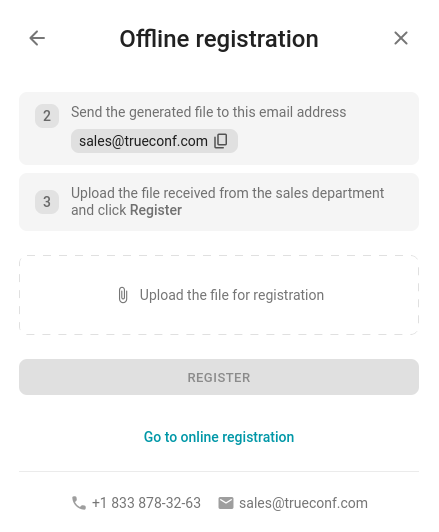Viewport: 439px width, 532px height.
Task: Click the +1 833 878-32-63 phone number
Action: pos(146,503)
